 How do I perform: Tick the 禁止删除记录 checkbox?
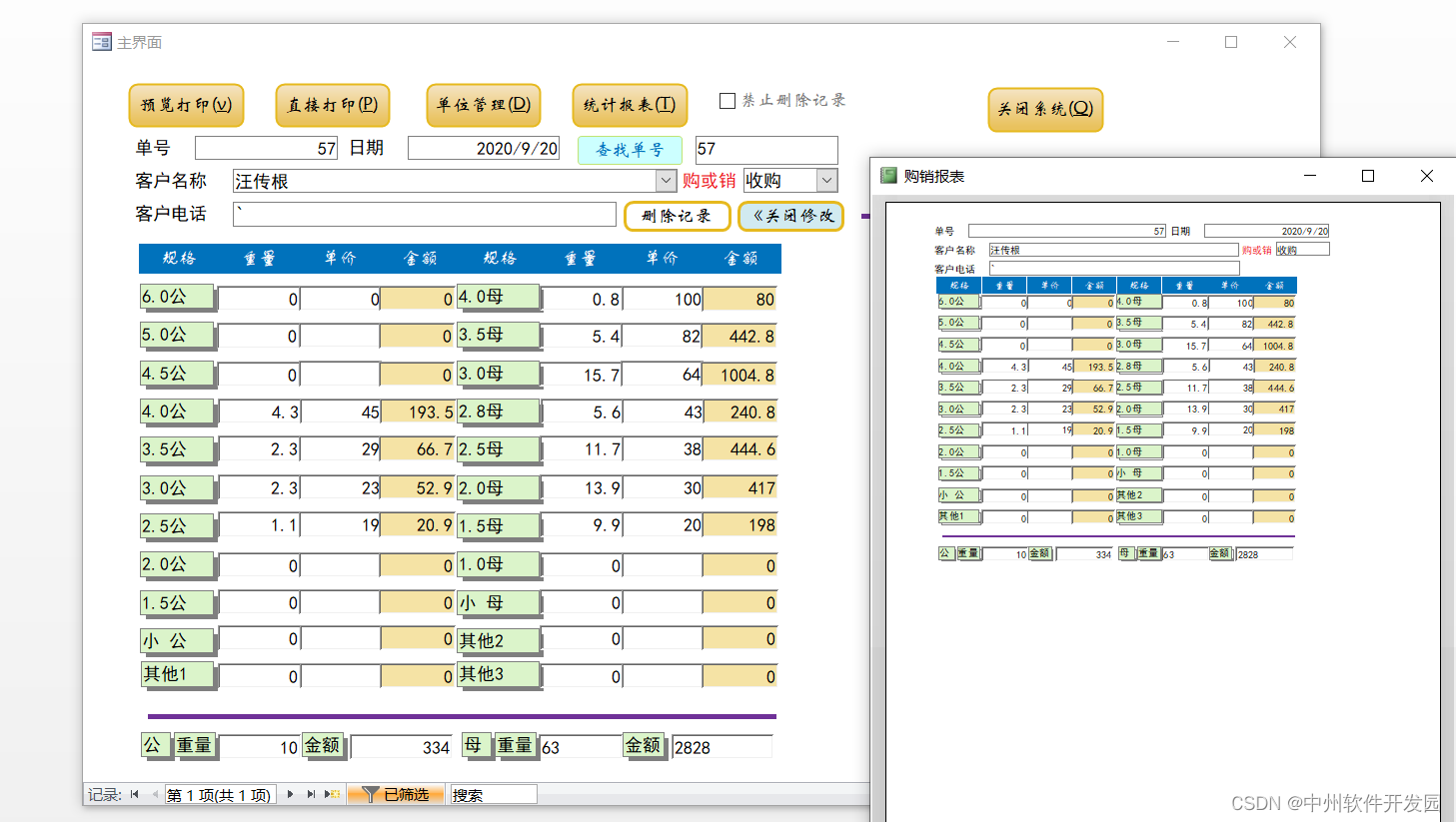point(728,100)
